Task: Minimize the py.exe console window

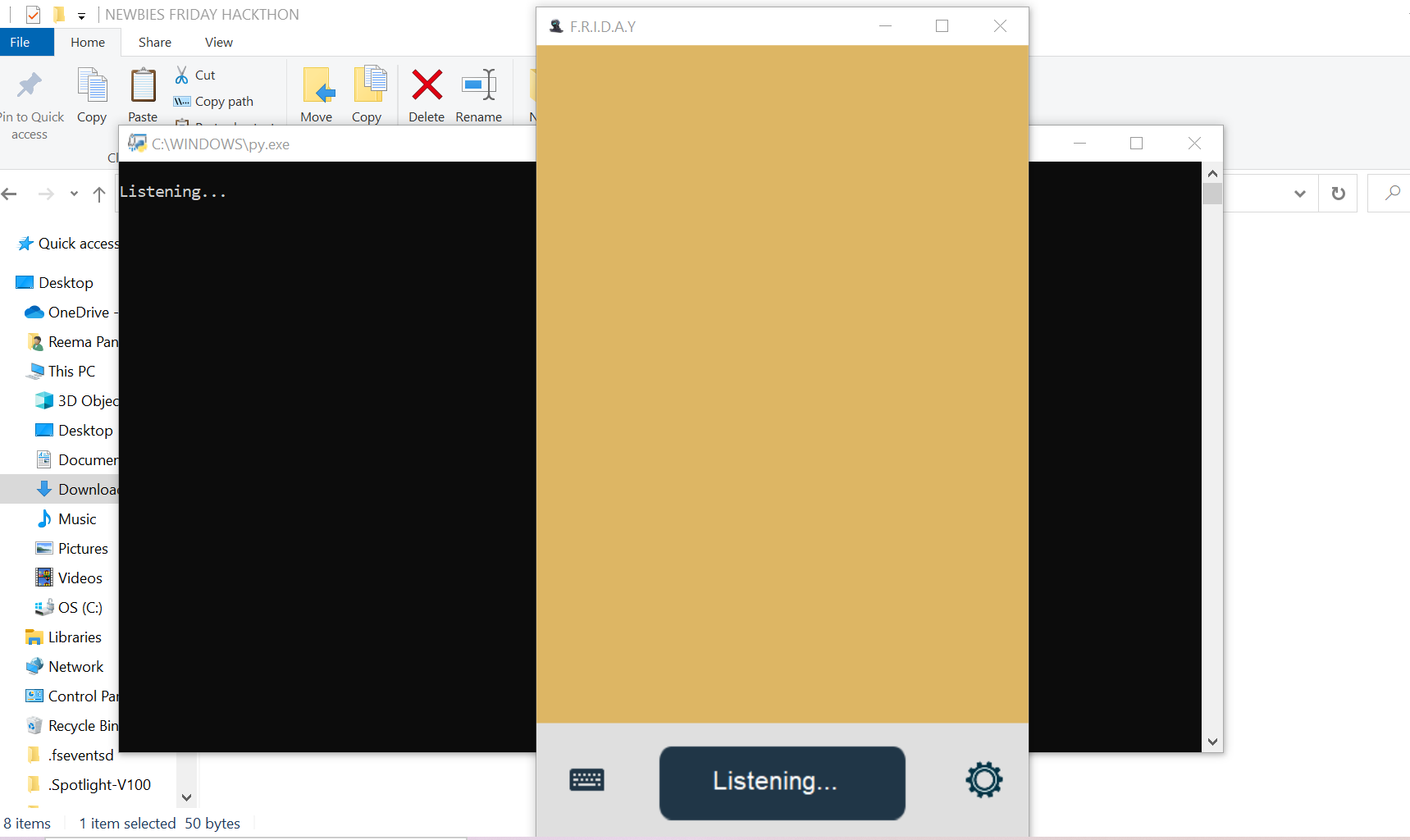Action: click(x=1079, y=144)
